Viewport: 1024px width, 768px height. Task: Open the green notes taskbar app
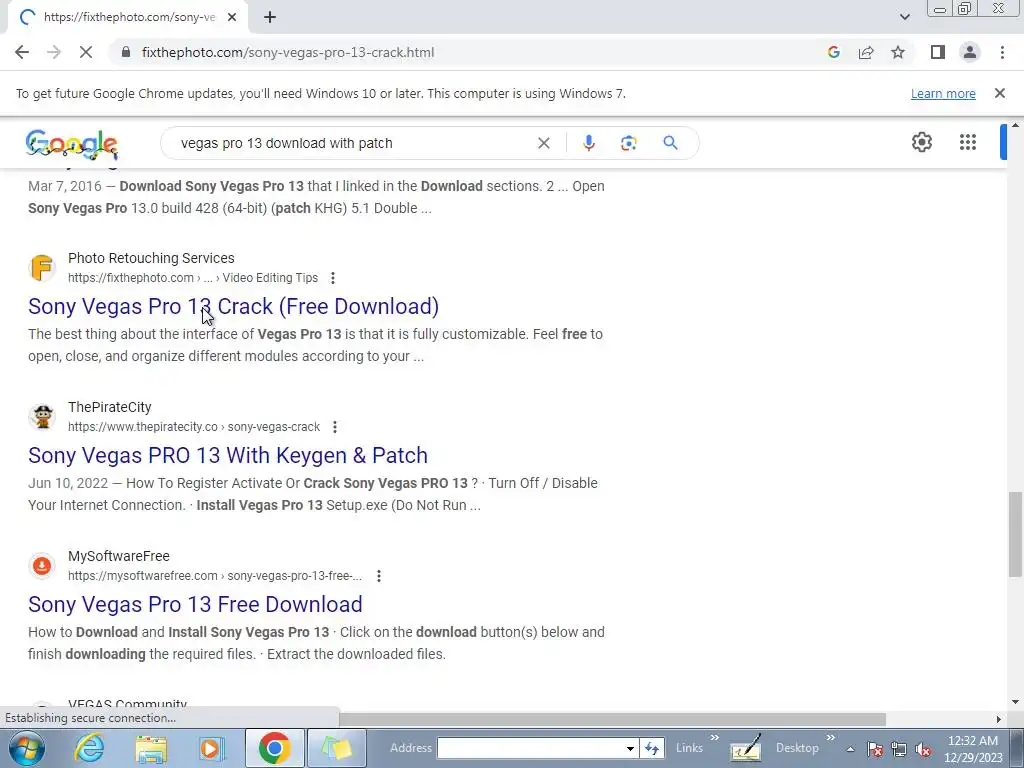[336, 748]
